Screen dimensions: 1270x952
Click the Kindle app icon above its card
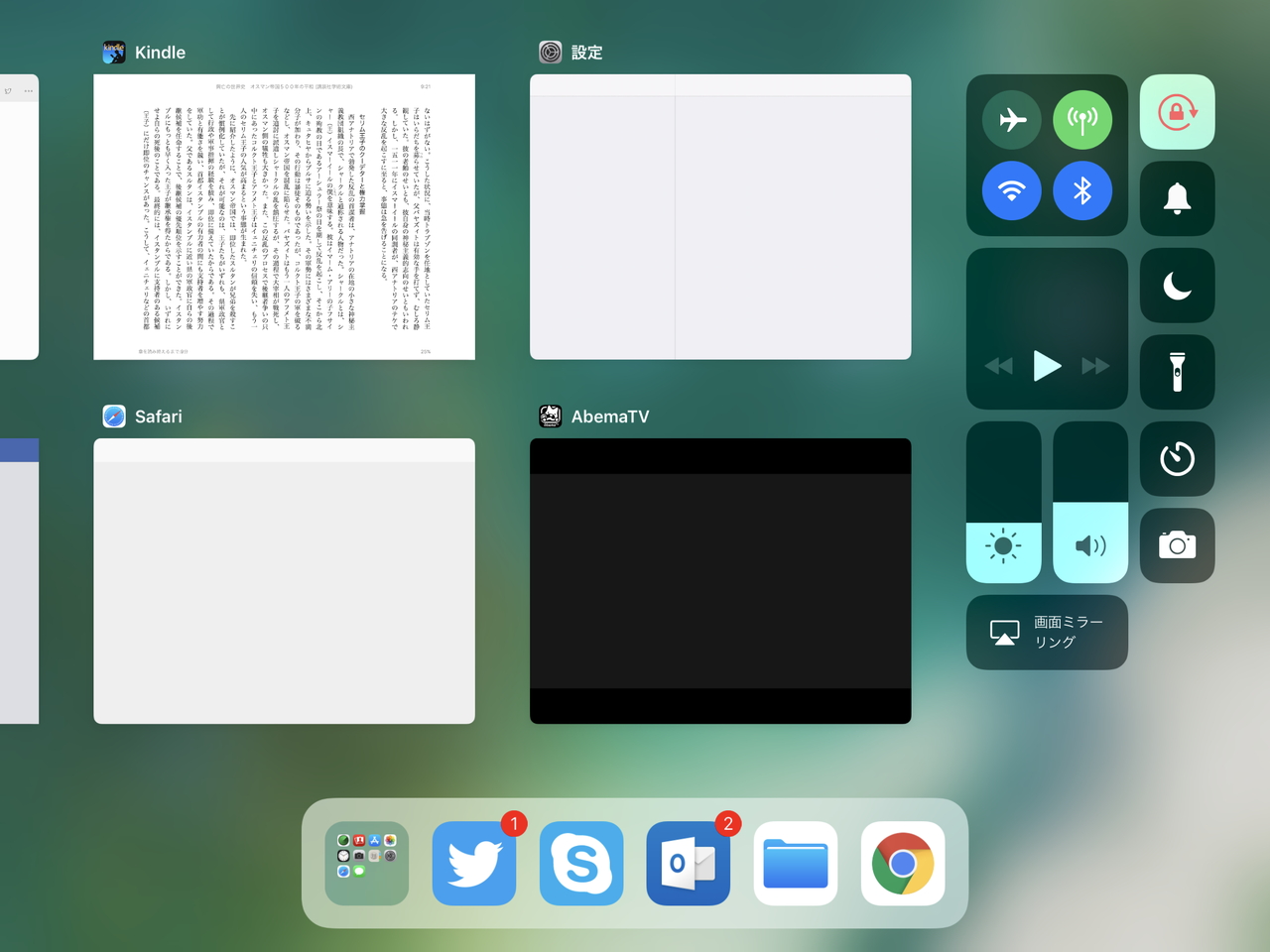click(x=114, y=53)
